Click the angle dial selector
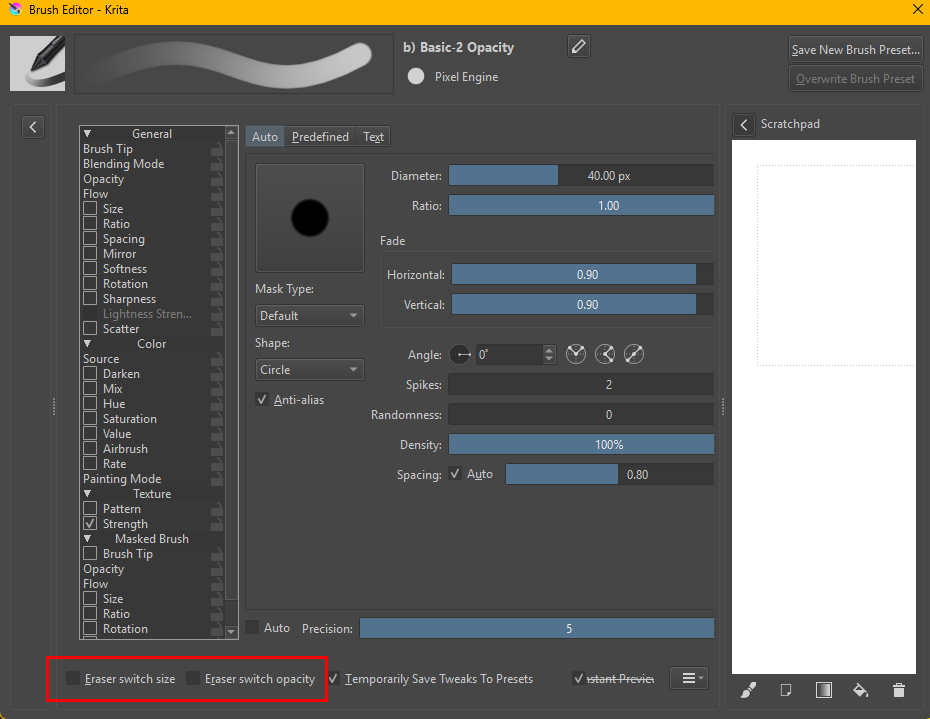The width and height of the screenshot is (930, 719). 461,354
